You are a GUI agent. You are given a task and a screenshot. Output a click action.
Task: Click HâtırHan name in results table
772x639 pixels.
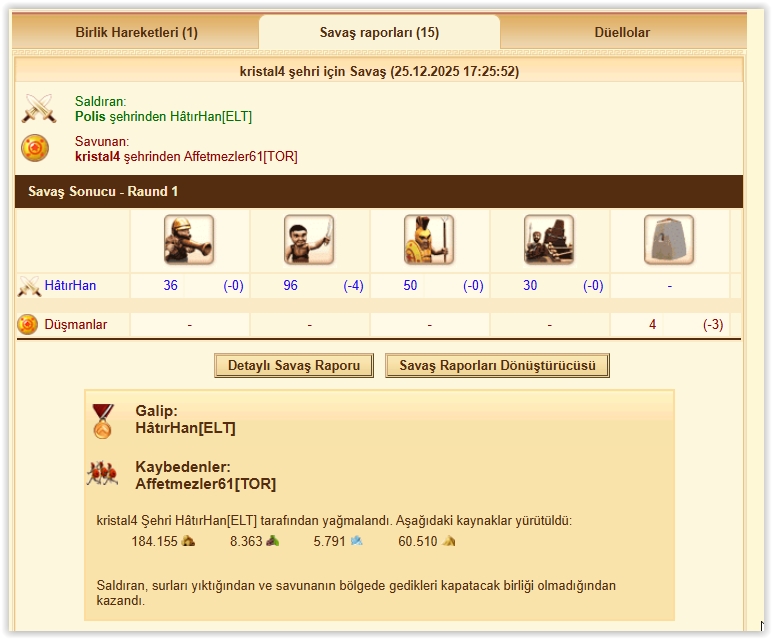(x=70, y=286)
